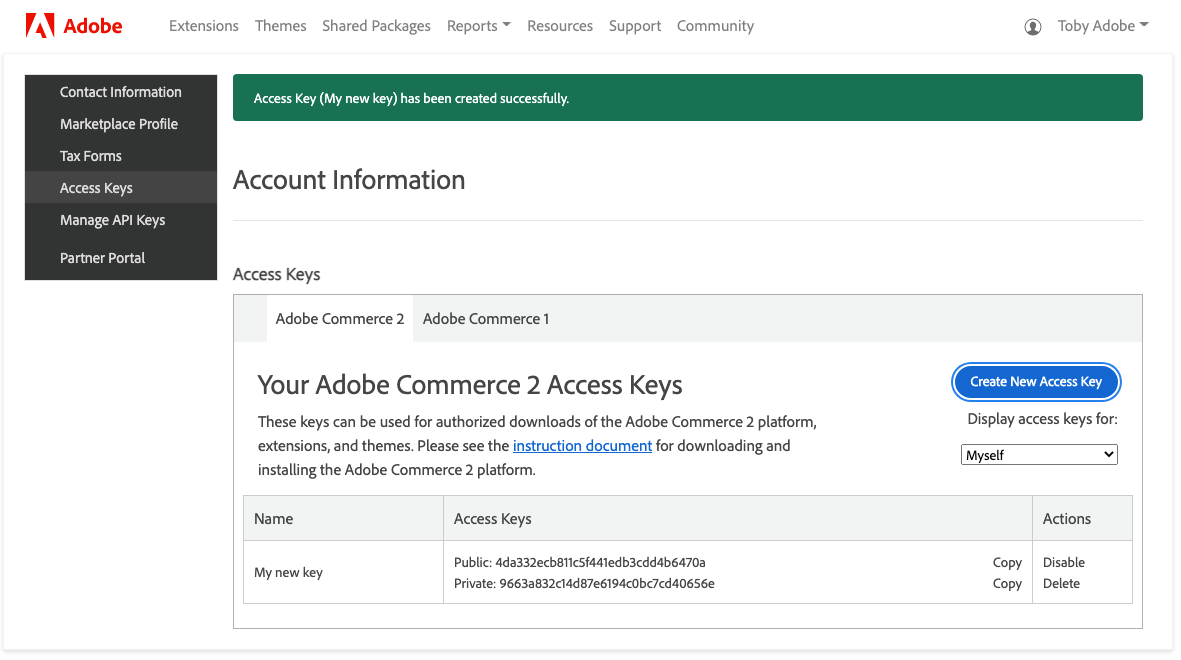Click the user profile avatar icon
Image resolution: width=1181 pixels, height=660 pixels.
(1033, 27)
